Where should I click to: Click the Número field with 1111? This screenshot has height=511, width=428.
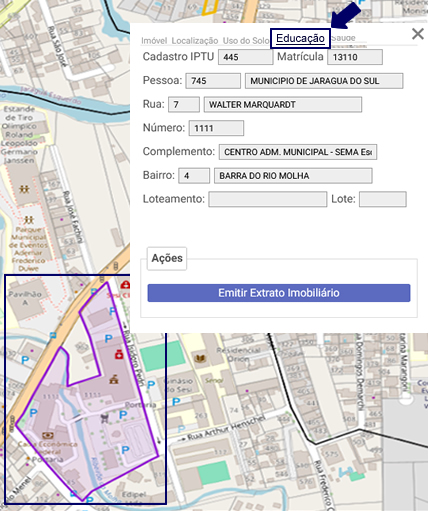[216, 128]
